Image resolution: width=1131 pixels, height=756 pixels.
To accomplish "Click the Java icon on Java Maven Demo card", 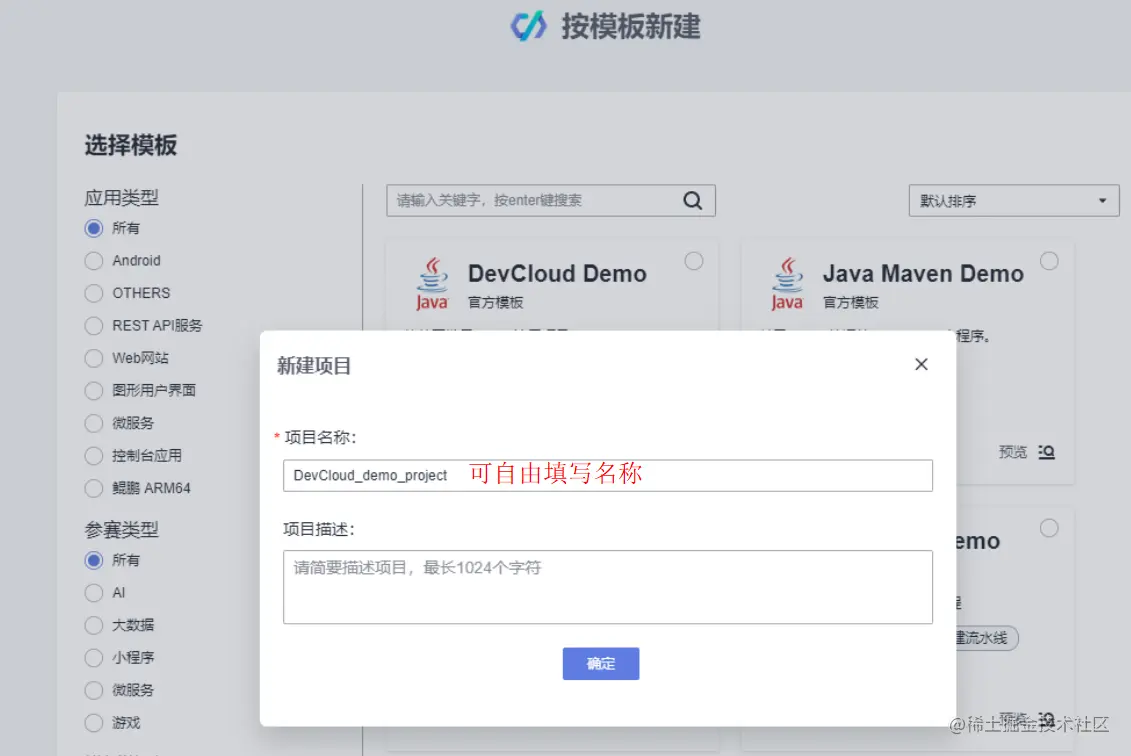I will point(787,284).
